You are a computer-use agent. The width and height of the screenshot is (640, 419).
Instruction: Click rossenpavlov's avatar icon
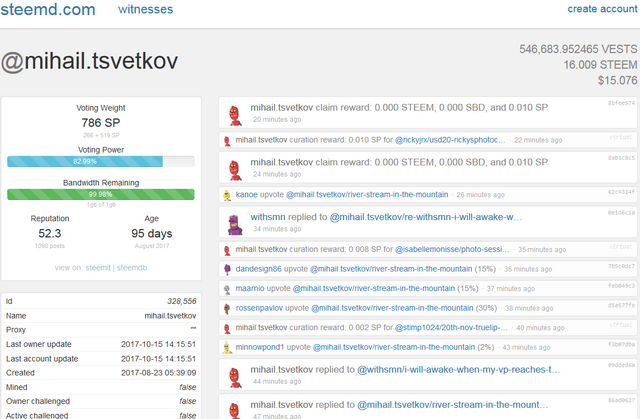[227, 309]
